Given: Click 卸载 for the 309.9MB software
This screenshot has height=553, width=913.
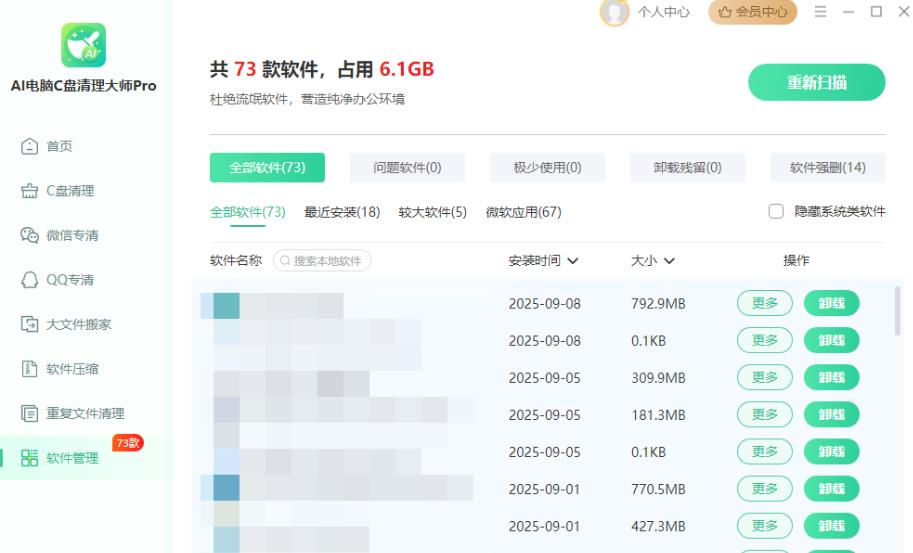Looking at the screenshot, I should coord(831,377).
